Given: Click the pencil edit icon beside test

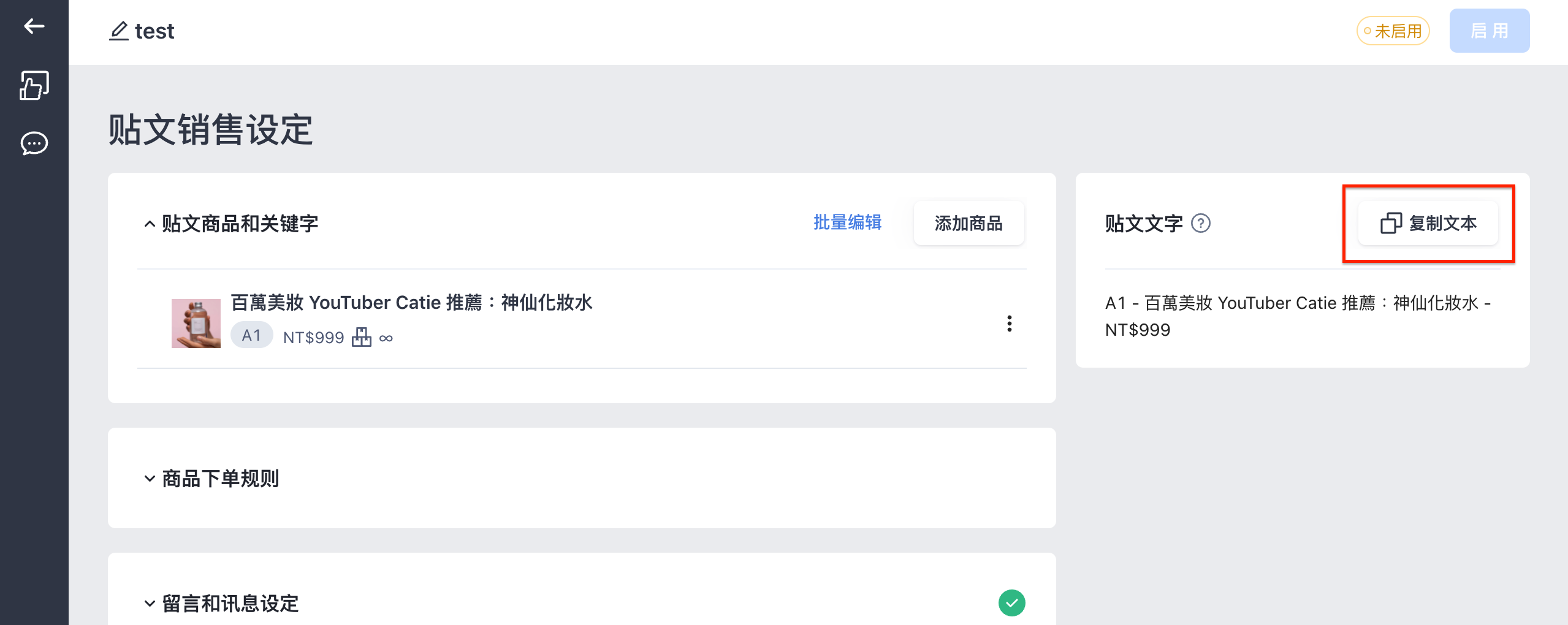Looking at the screenshot, I should 119,31.
